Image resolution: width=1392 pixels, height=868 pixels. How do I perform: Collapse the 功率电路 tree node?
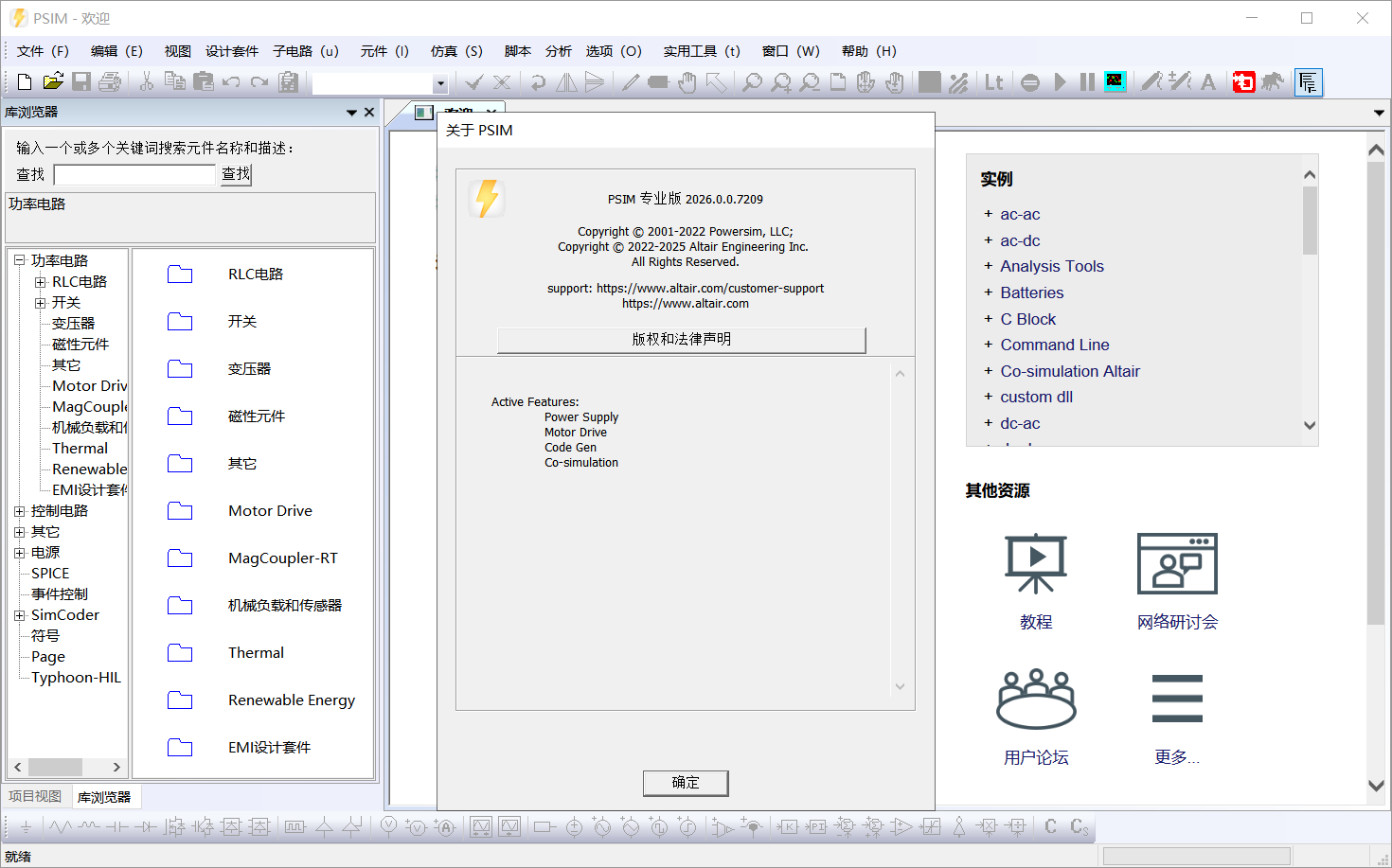point(19,260)
